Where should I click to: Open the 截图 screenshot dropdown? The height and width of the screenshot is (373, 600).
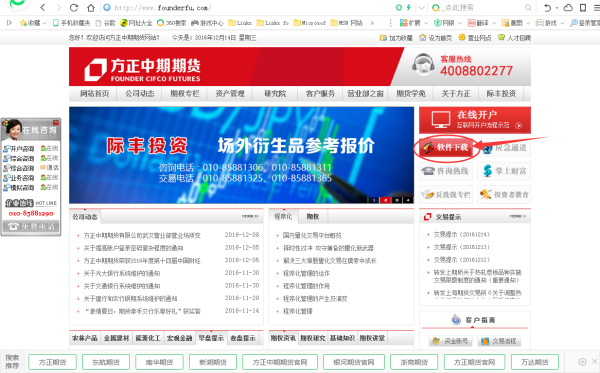pos(516,23)
